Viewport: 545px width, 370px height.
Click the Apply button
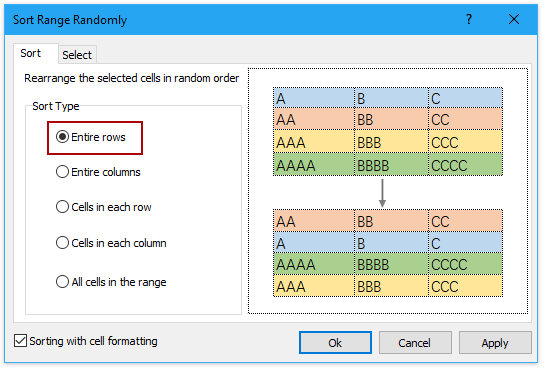click(x=495, y=343)
